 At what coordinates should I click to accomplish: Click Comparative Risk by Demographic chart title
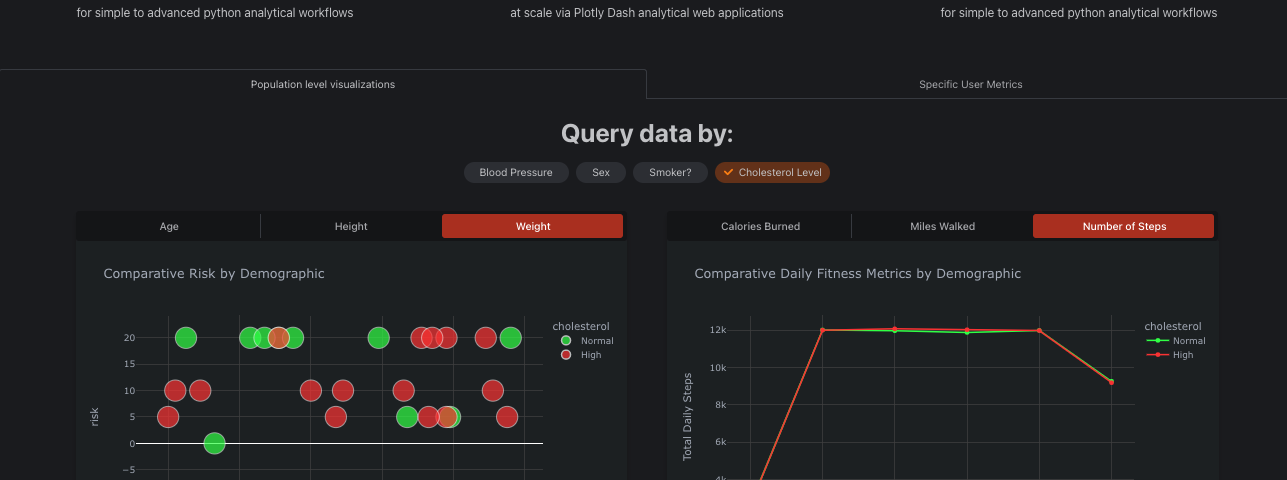click(x=214, y=273)
